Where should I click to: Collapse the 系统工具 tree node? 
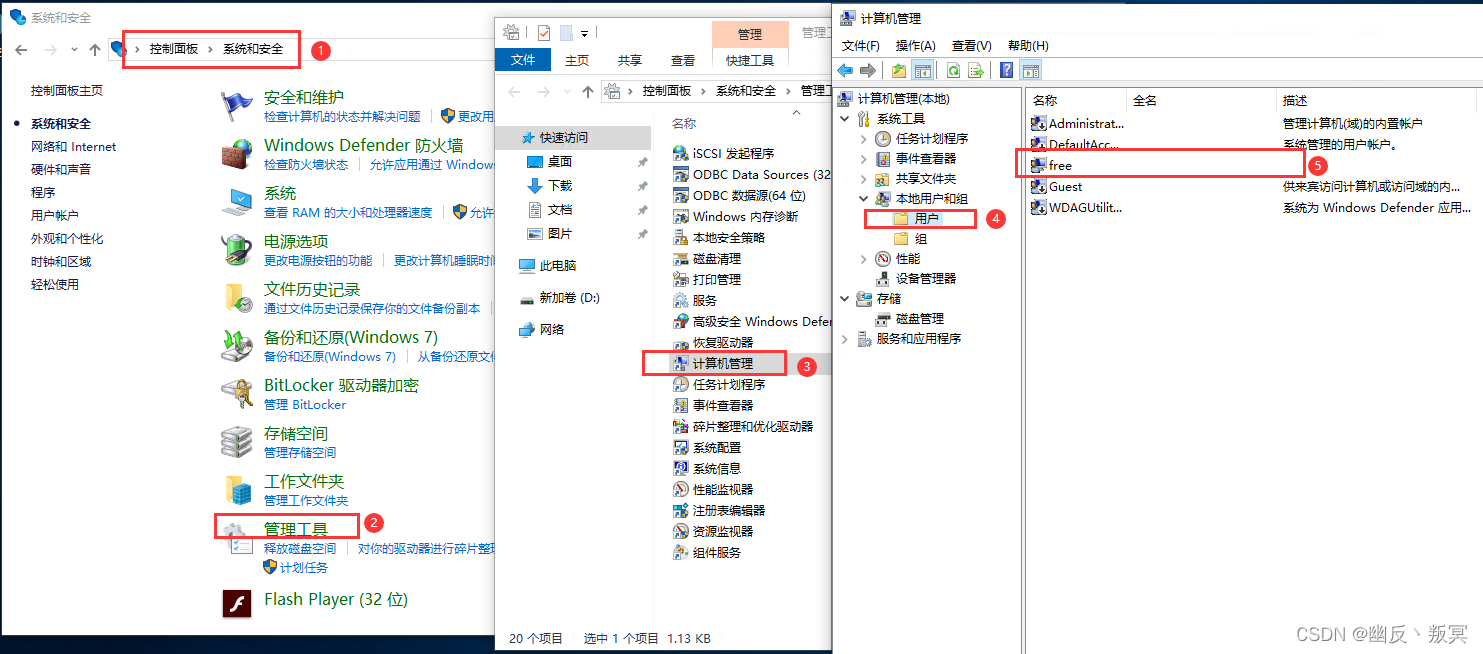(x=846, y=119)
